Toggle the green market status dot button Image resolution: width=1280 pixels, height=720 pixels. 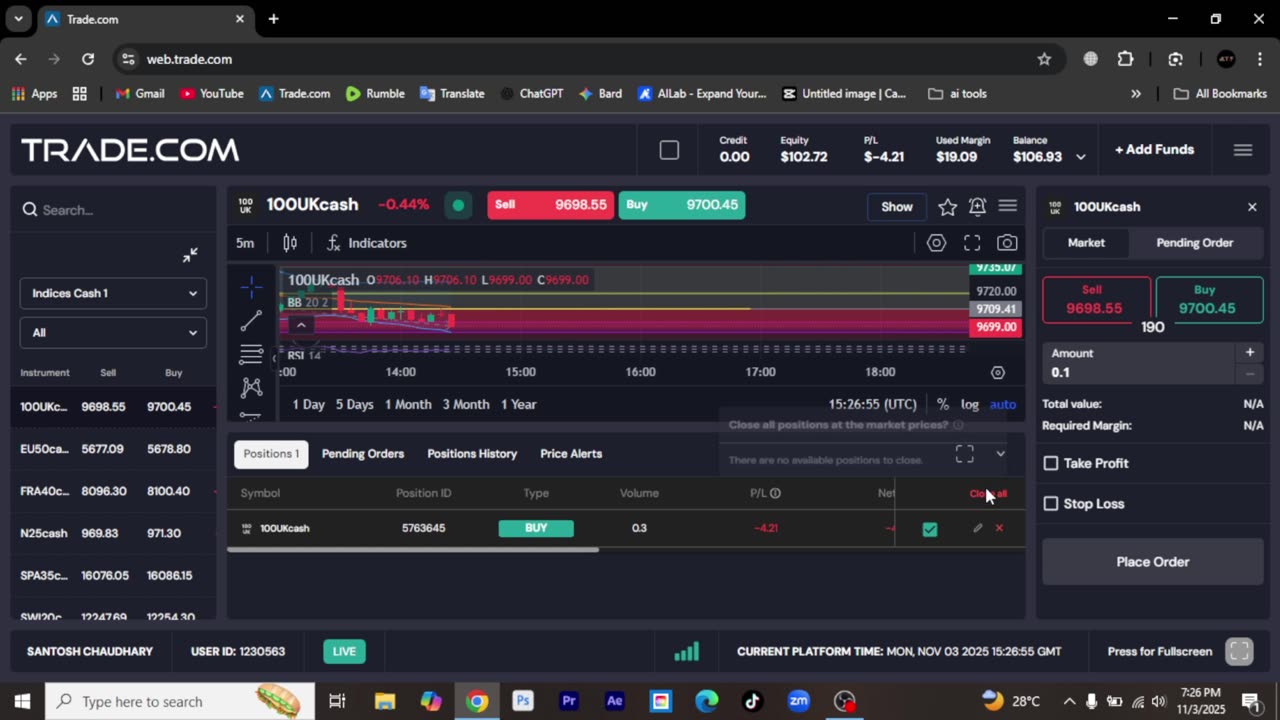click(x=458, y=205)
